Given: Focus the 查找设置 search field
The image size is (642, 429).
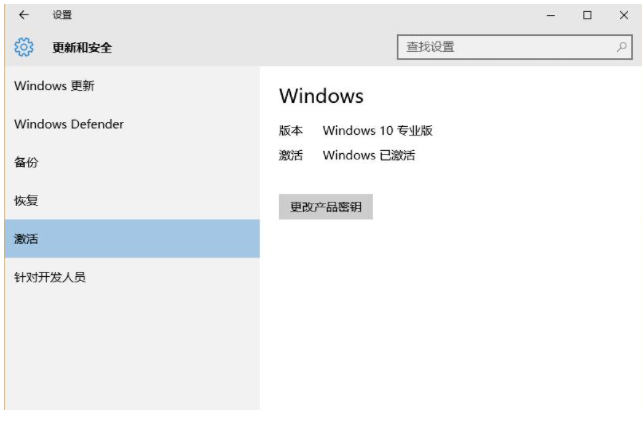Looking at the screenshot, I should (505, 47).
